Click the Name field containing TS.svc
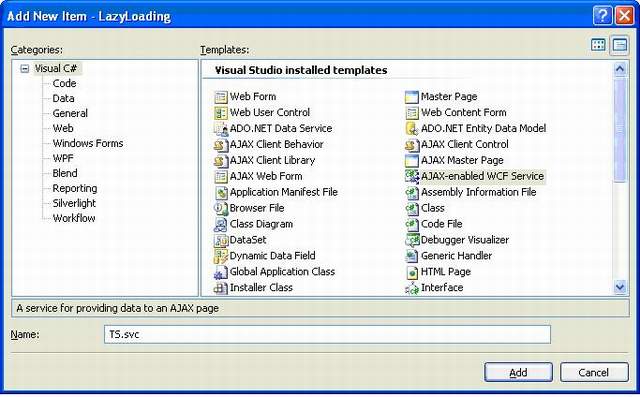The image size is (640, 397). pyautogui.click(x=327, y=335)
